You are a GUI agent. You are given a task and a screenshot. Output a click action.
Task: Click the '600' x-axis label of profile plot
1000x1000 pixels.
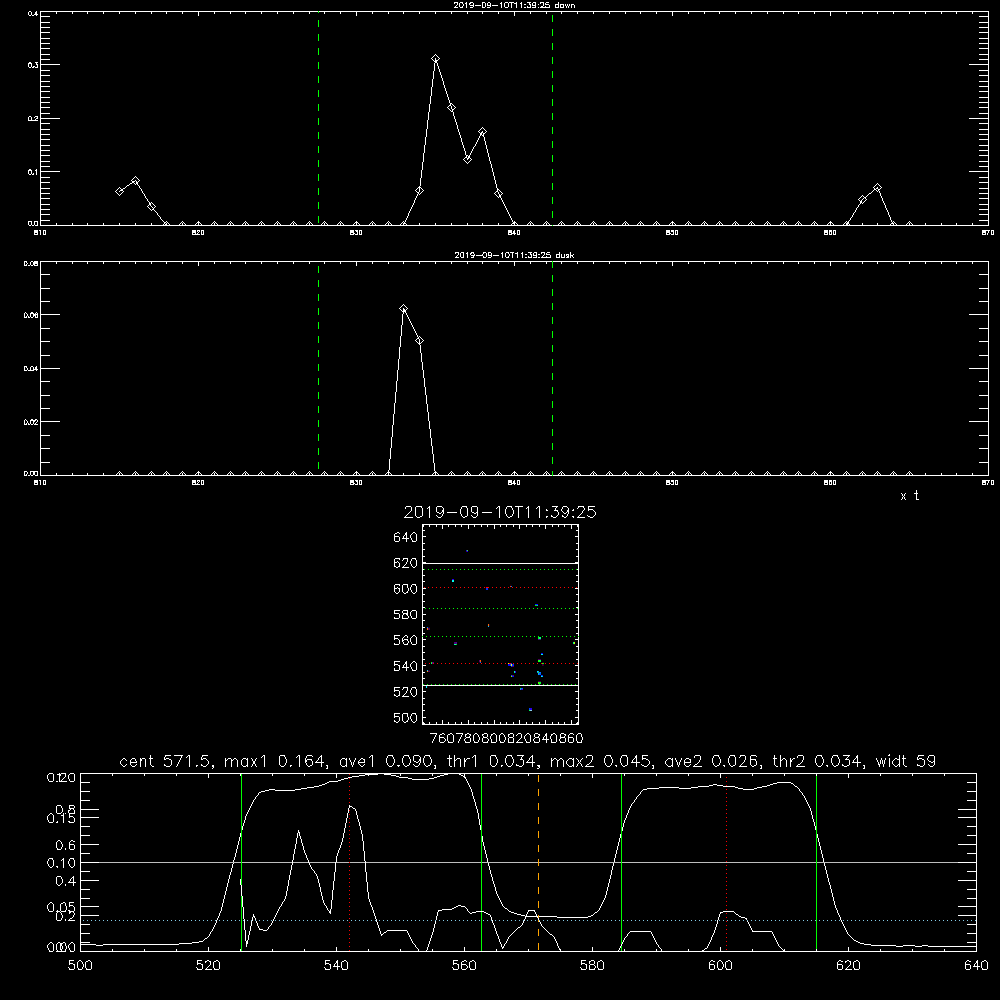coord(720,966)
